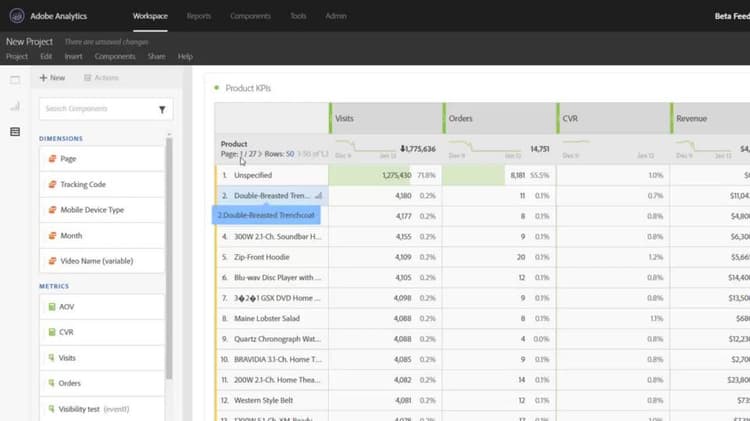Viewport: 750px width, 421px height.
Task: Open the visualizations chart icon in left rail
Action: click(15, 106)
